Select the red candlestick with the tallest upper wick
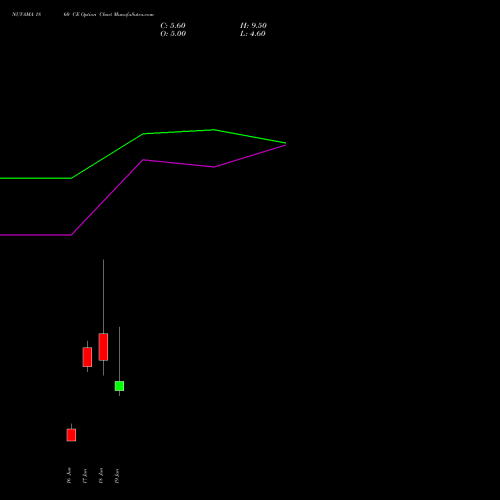 point(103,347)
